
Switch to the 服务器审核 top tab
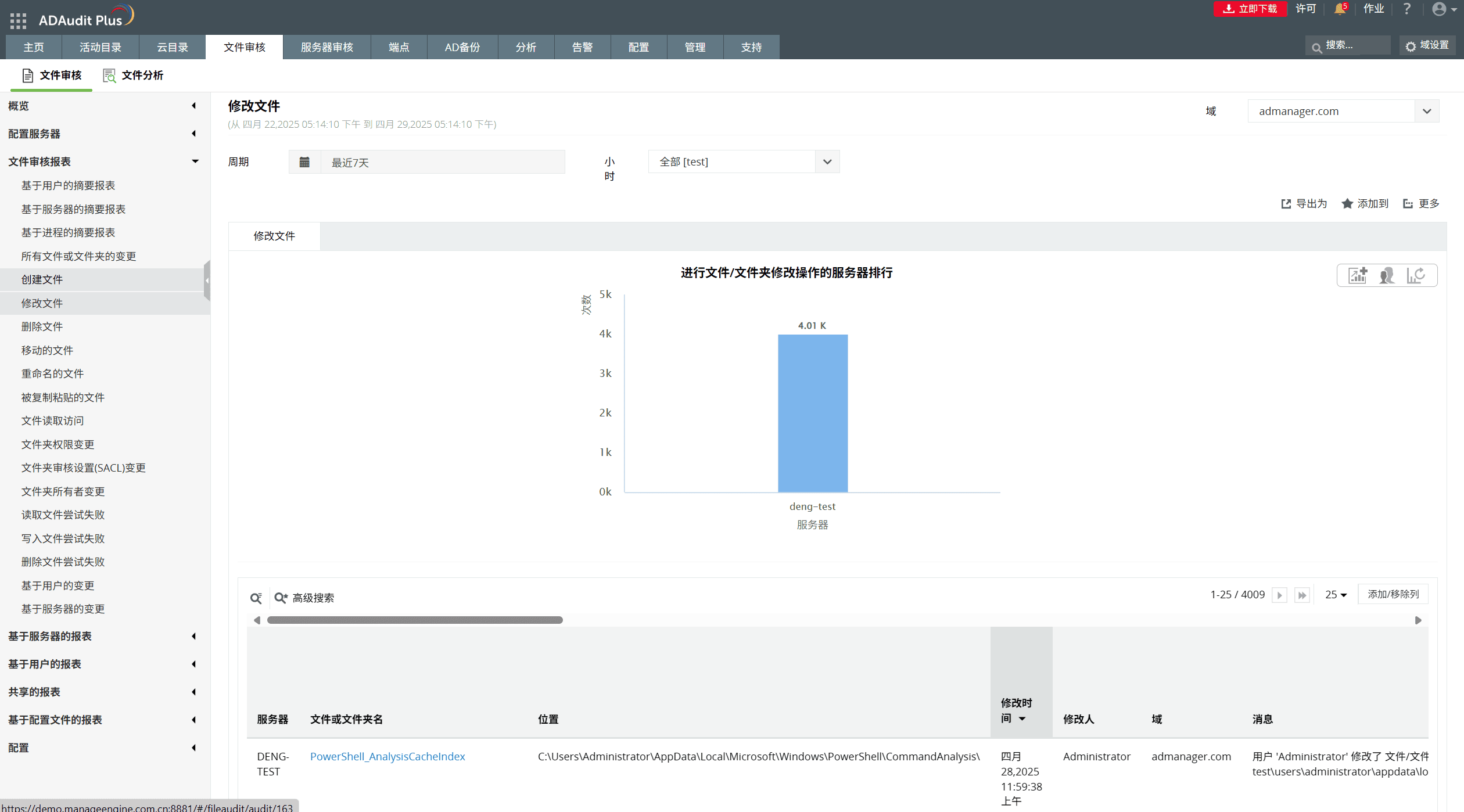click(326, 47)
